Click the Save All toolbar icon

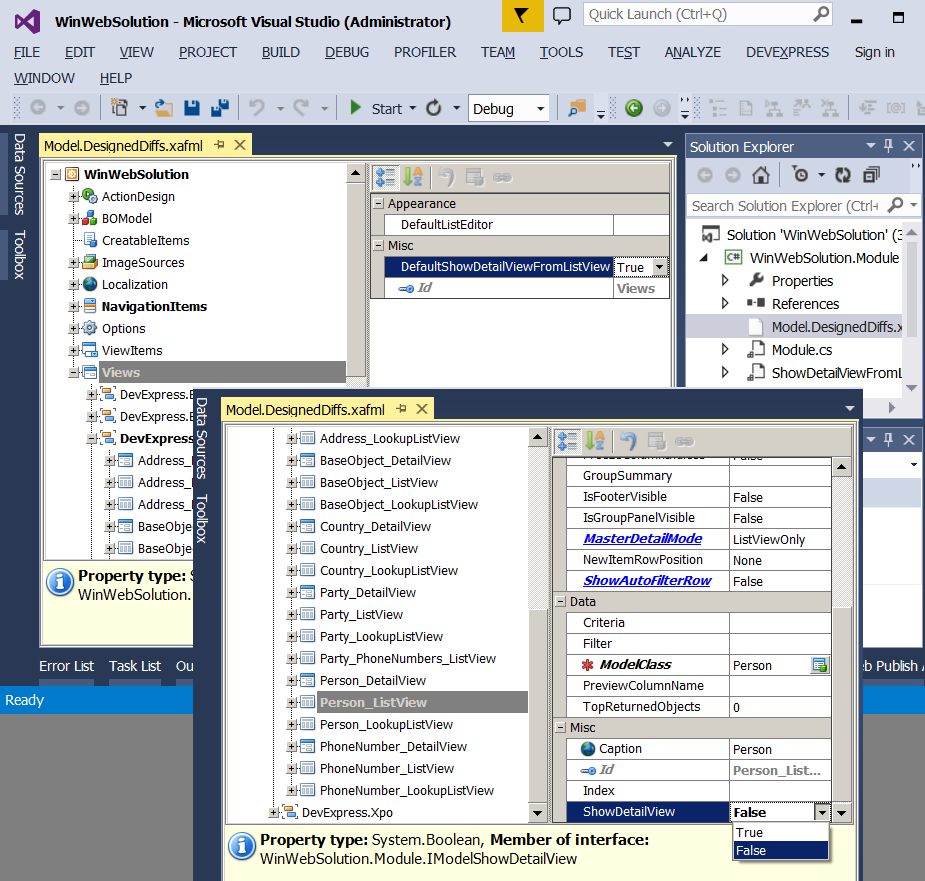pyautogui.click(x=220, y=108)
